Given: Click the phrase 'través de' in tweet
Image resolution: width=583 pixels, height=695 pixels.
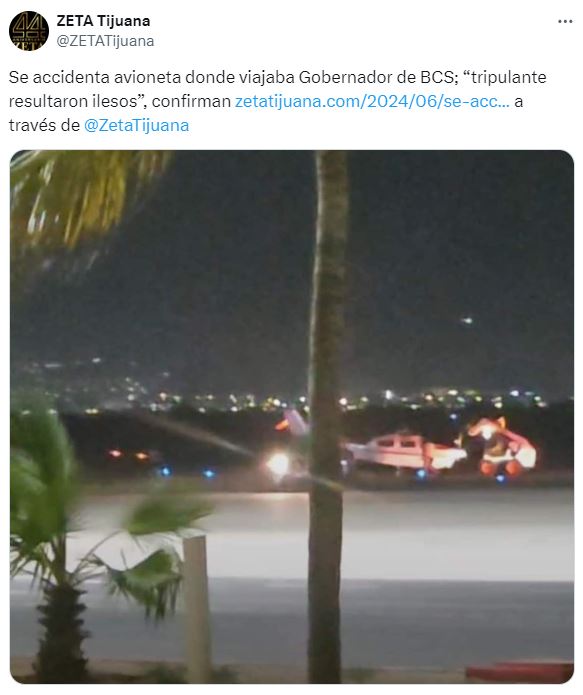Looking at the screenshot, I should pyautogui.click(x=44, y=125).
